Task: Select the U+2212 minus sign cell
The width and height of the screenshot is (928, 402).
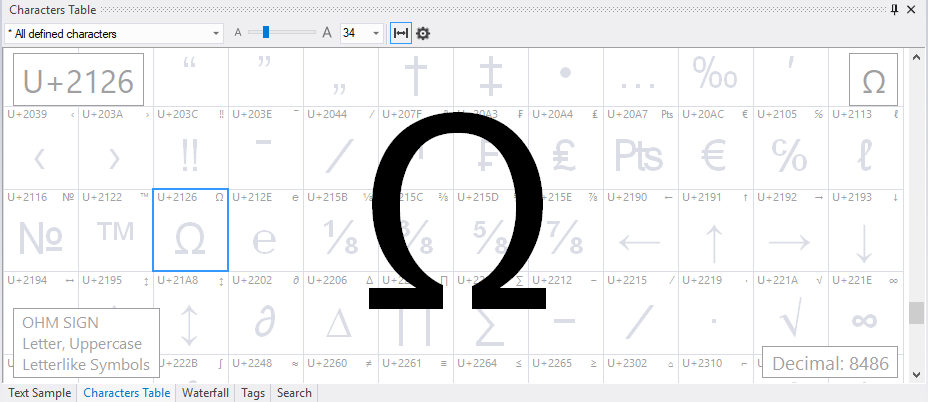Action: click(566, 313)
